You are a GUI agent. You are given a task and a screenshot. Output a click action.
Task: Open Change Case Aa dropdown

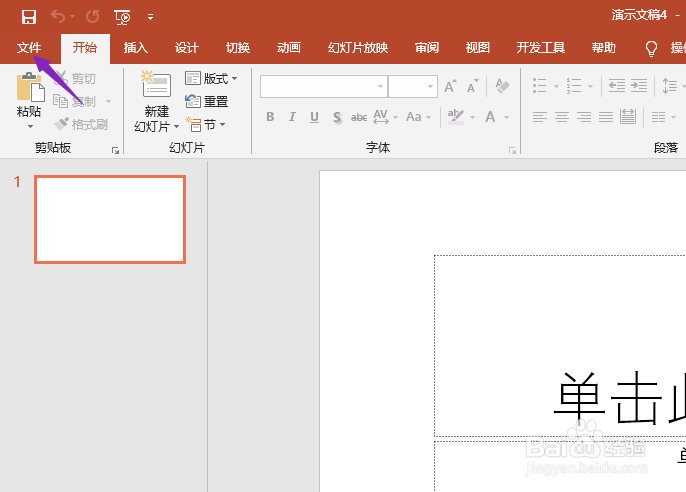click(418, 117)
